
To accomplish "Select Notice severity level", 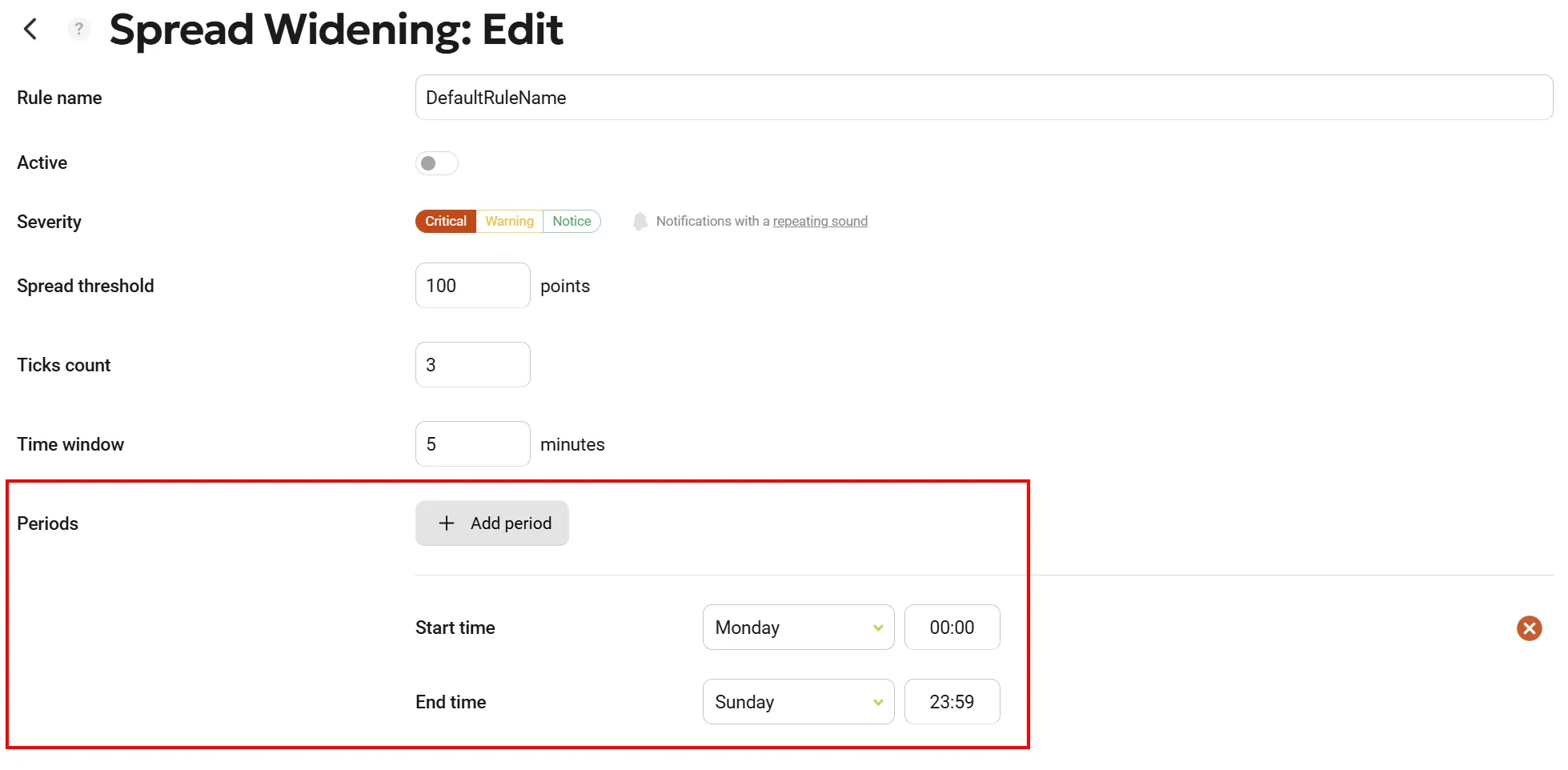I will (571, 222).
